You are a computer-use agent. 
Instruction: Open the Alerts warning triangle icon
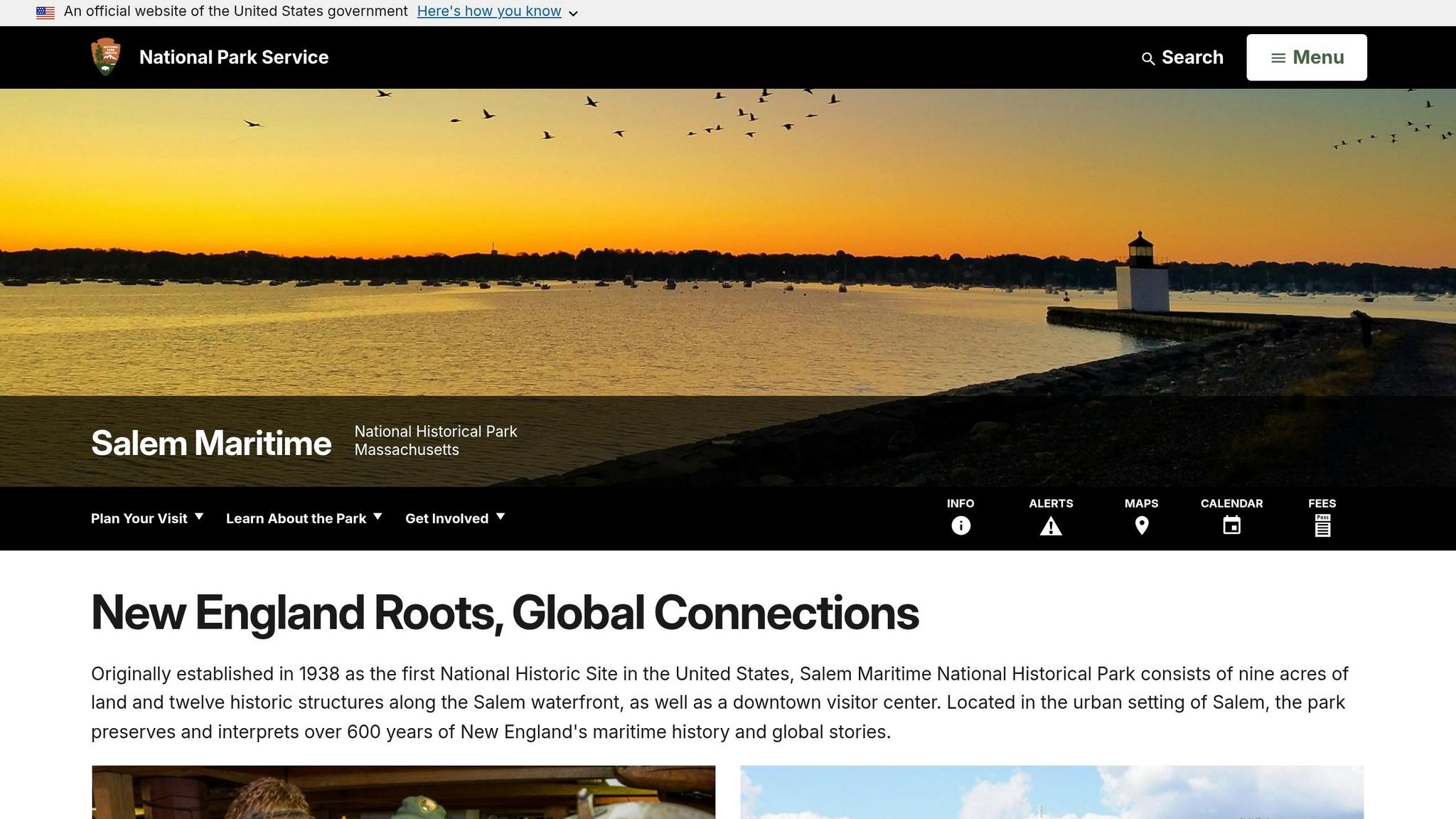tap(1051, 526)
